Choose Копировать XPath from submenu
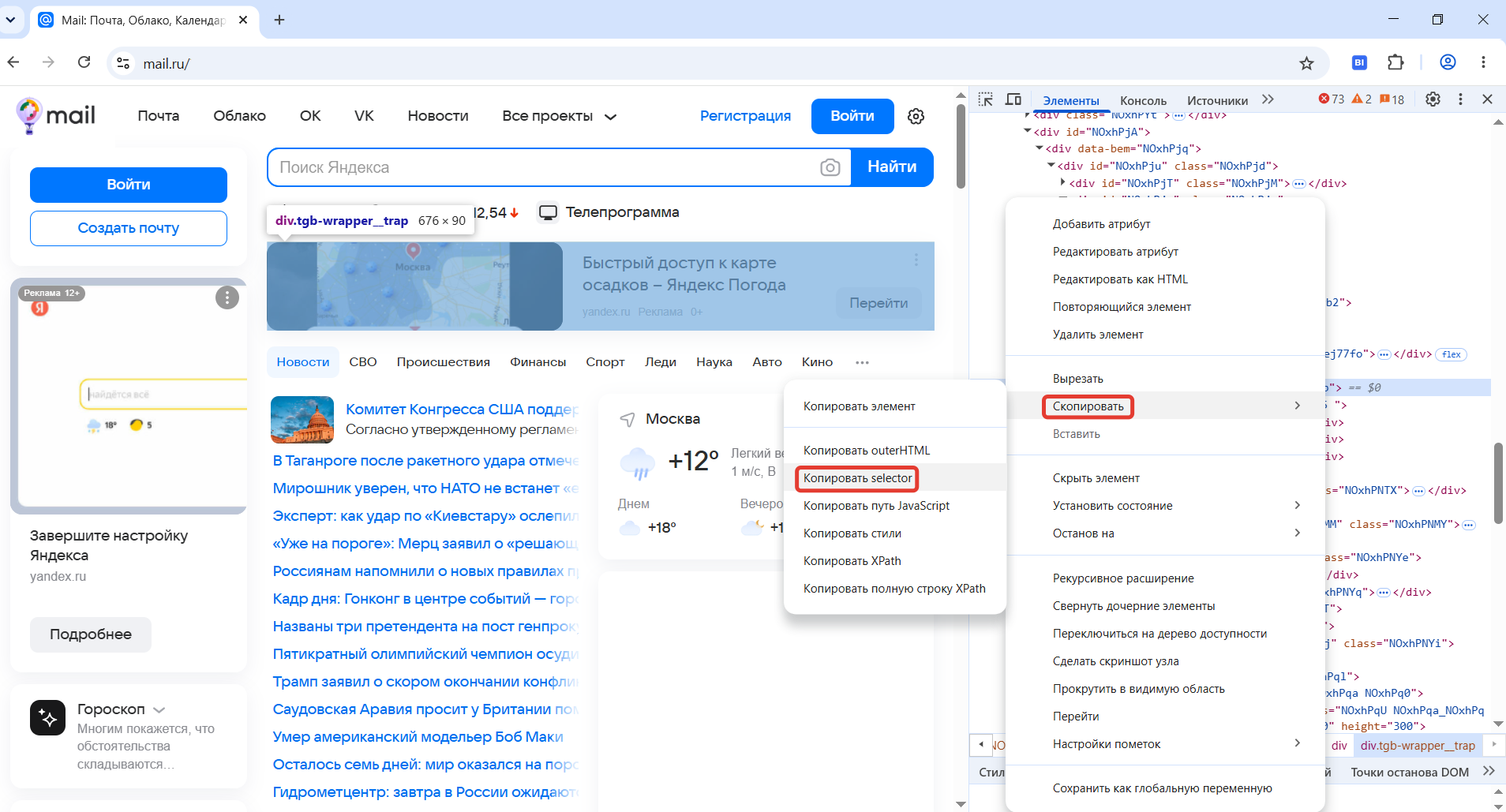The width and height of the screenshot is (1506, 812). pos(852,560)
